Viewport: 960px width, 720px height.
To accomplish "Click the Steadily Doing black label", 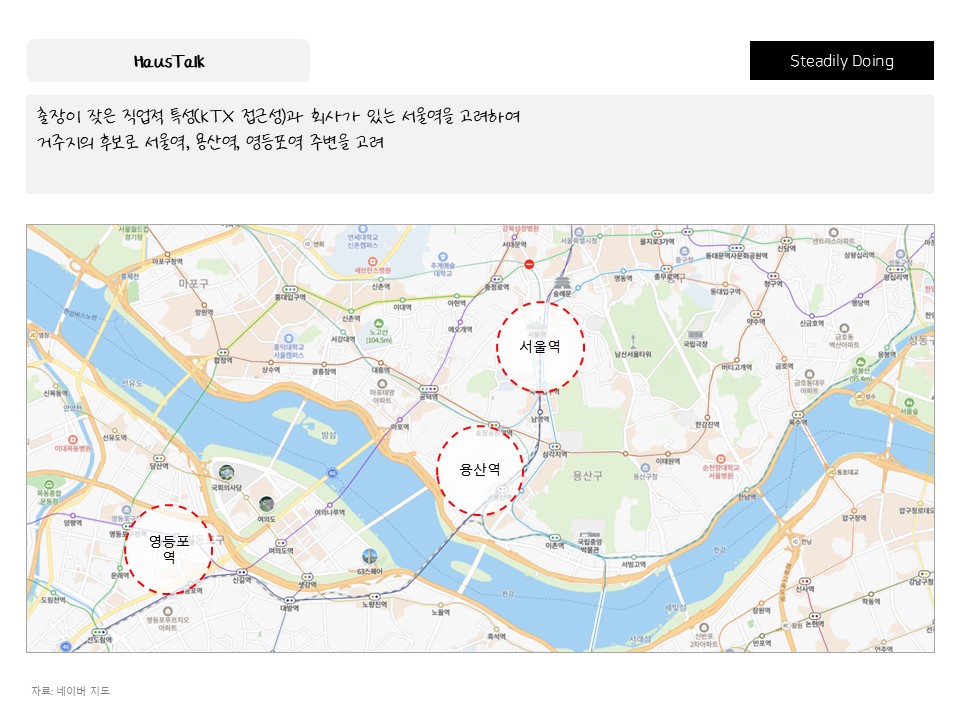I will 841,61.
